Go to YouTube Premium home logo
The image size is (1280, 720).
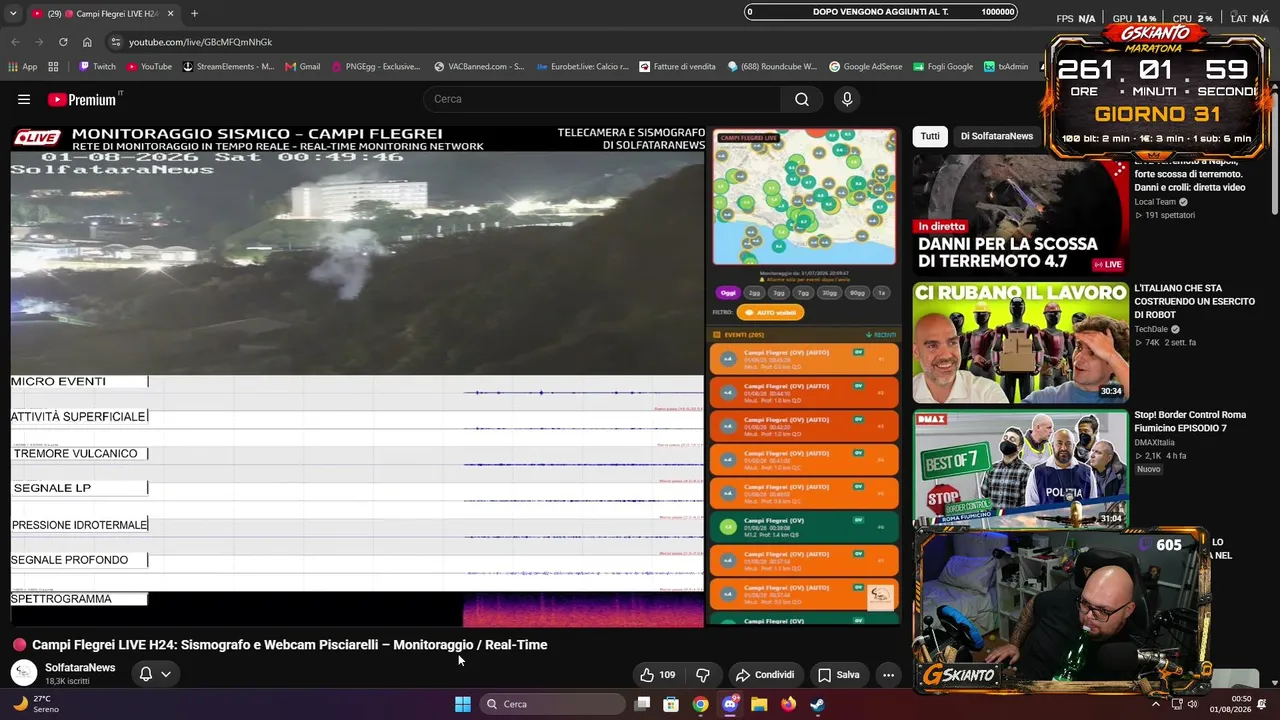tap(82, 99)
